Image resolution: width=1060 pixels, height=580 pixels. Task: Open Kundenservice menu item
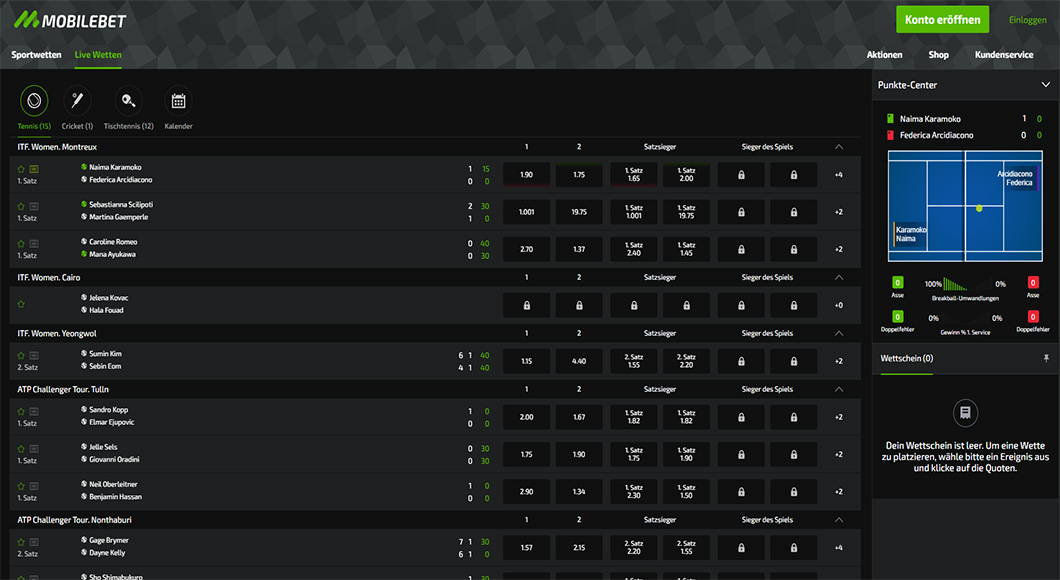(1004, 55)
